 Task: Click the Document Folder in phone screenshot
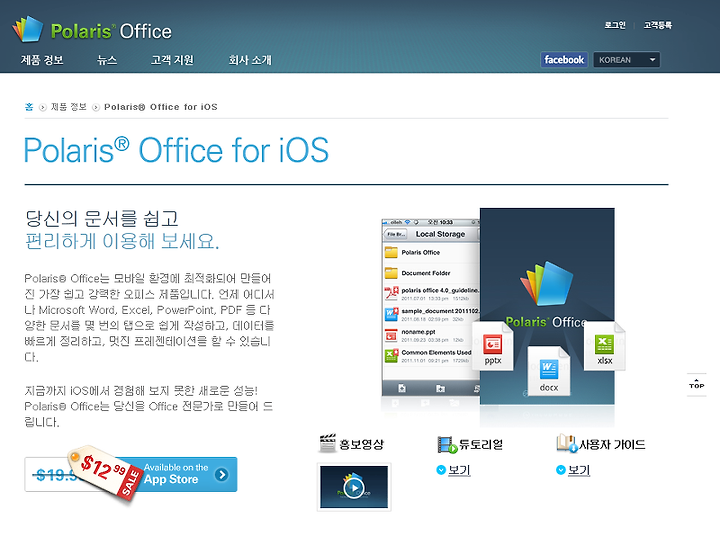[432, 273]
